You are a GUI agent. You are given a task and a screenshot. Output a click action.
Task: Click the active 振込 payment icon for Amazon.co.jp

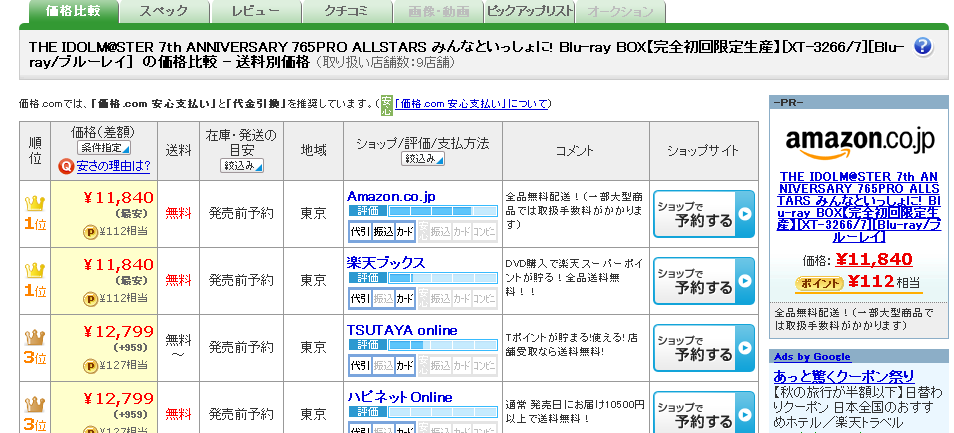click(383, 231)
